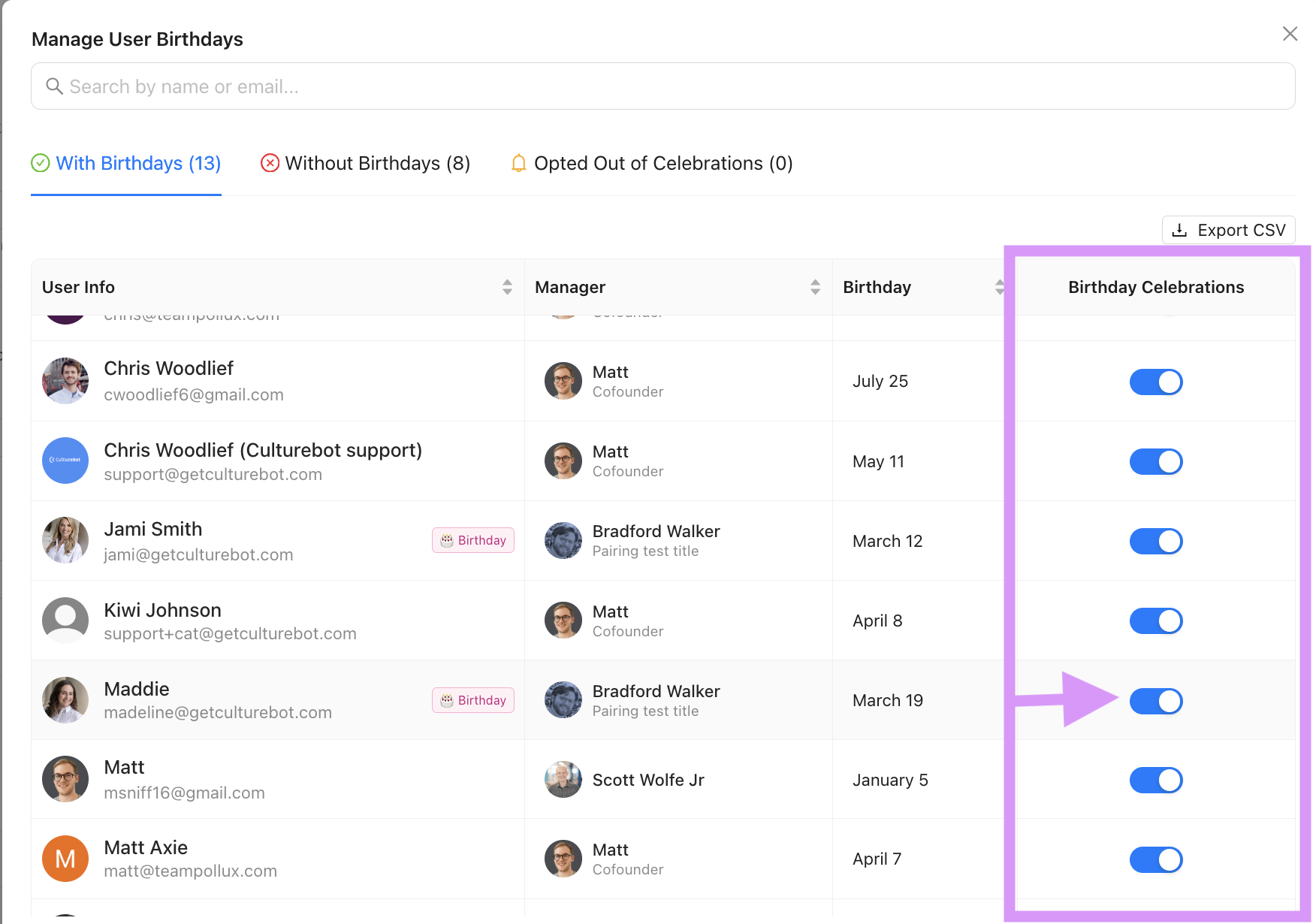Disable birthday celebrations for Kiwi Johnson
Screen dimensions: 1316x924
[1156, 621]
